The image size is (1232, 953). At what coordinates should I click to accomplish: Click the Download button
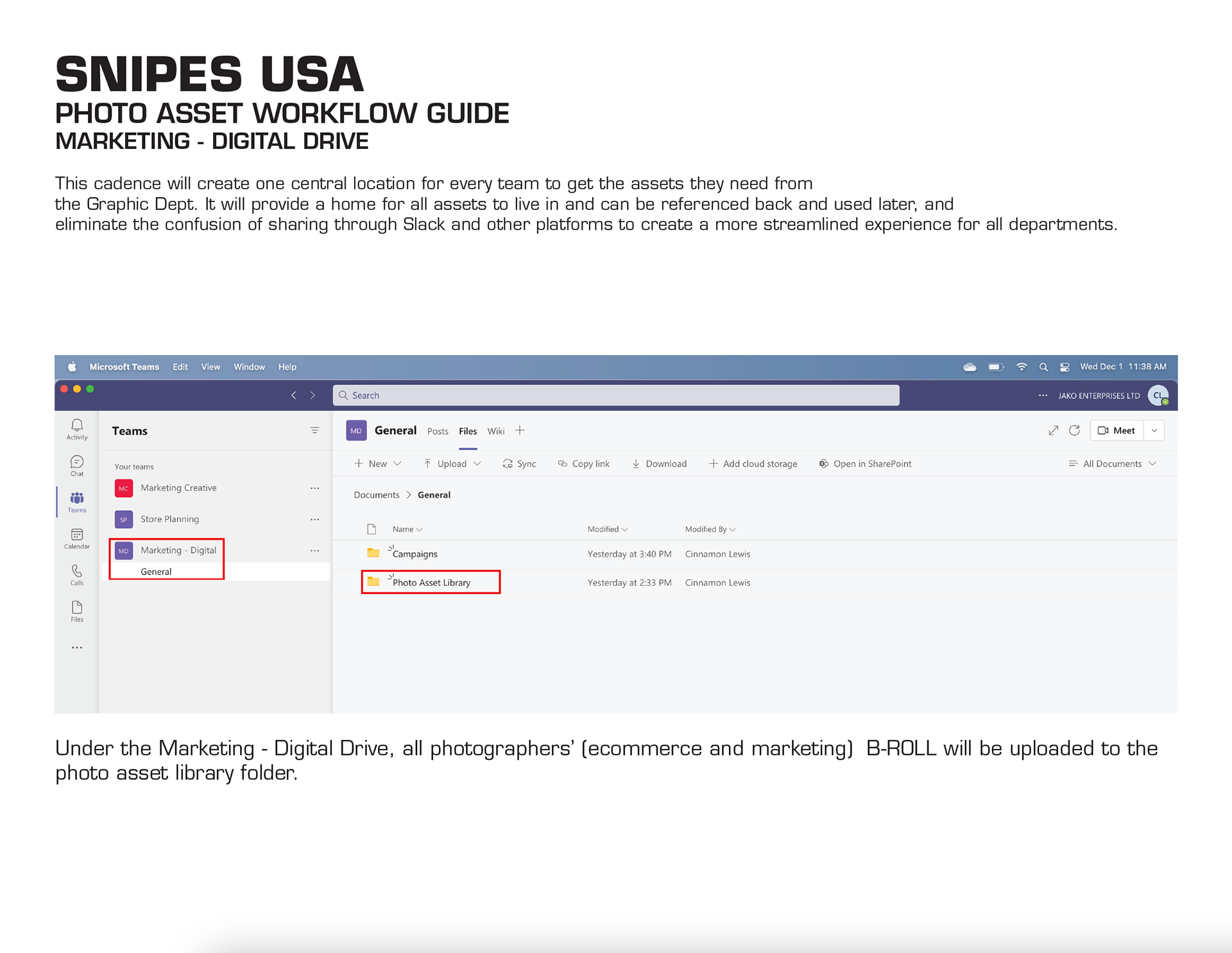coord(659,463)
